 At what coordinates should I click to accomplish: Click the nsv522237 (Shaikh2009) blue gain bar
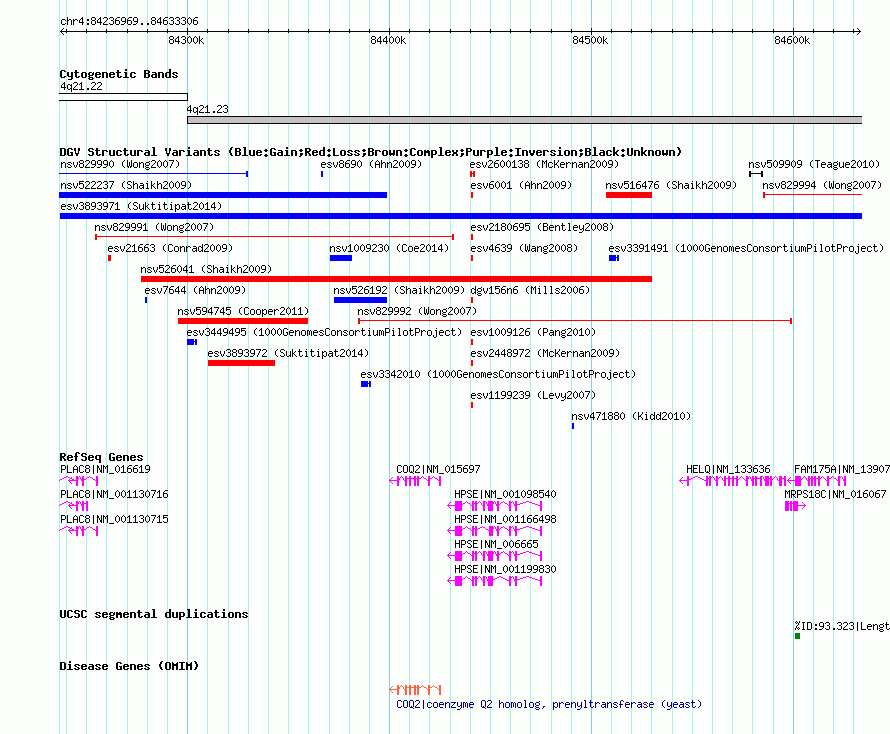pos(223,195)
